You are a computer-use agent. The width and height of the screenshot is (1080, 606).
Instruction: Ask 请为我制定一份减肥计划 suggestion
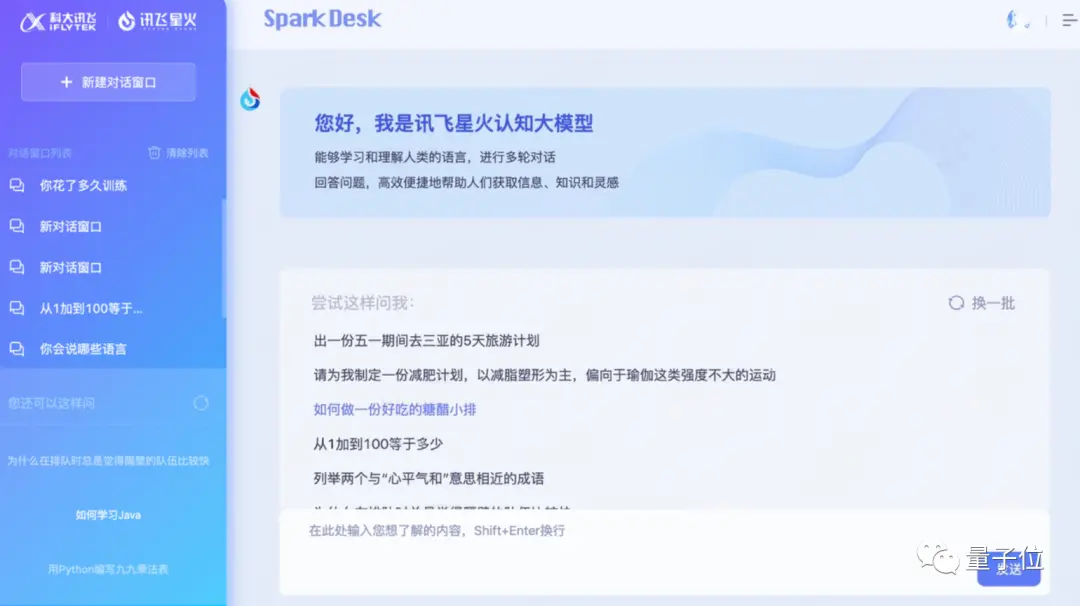[x=545, y=375]
